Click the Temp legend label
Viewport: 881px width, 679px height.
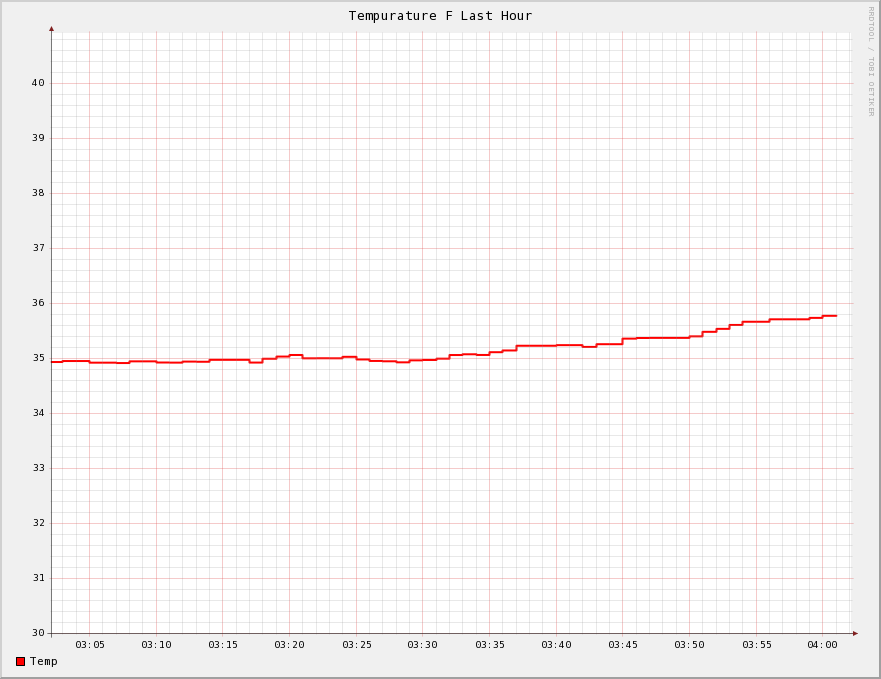coord(44,661)
